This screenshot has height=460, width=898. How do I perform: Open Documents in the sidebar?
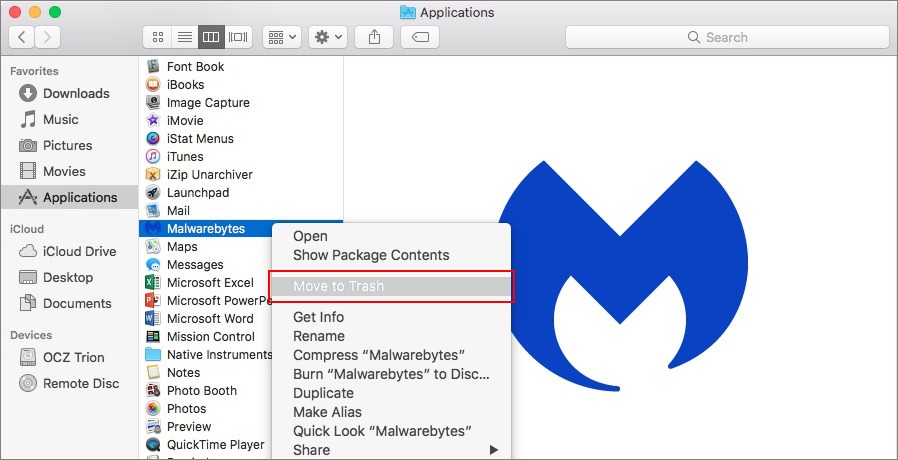tap(69, 303)
